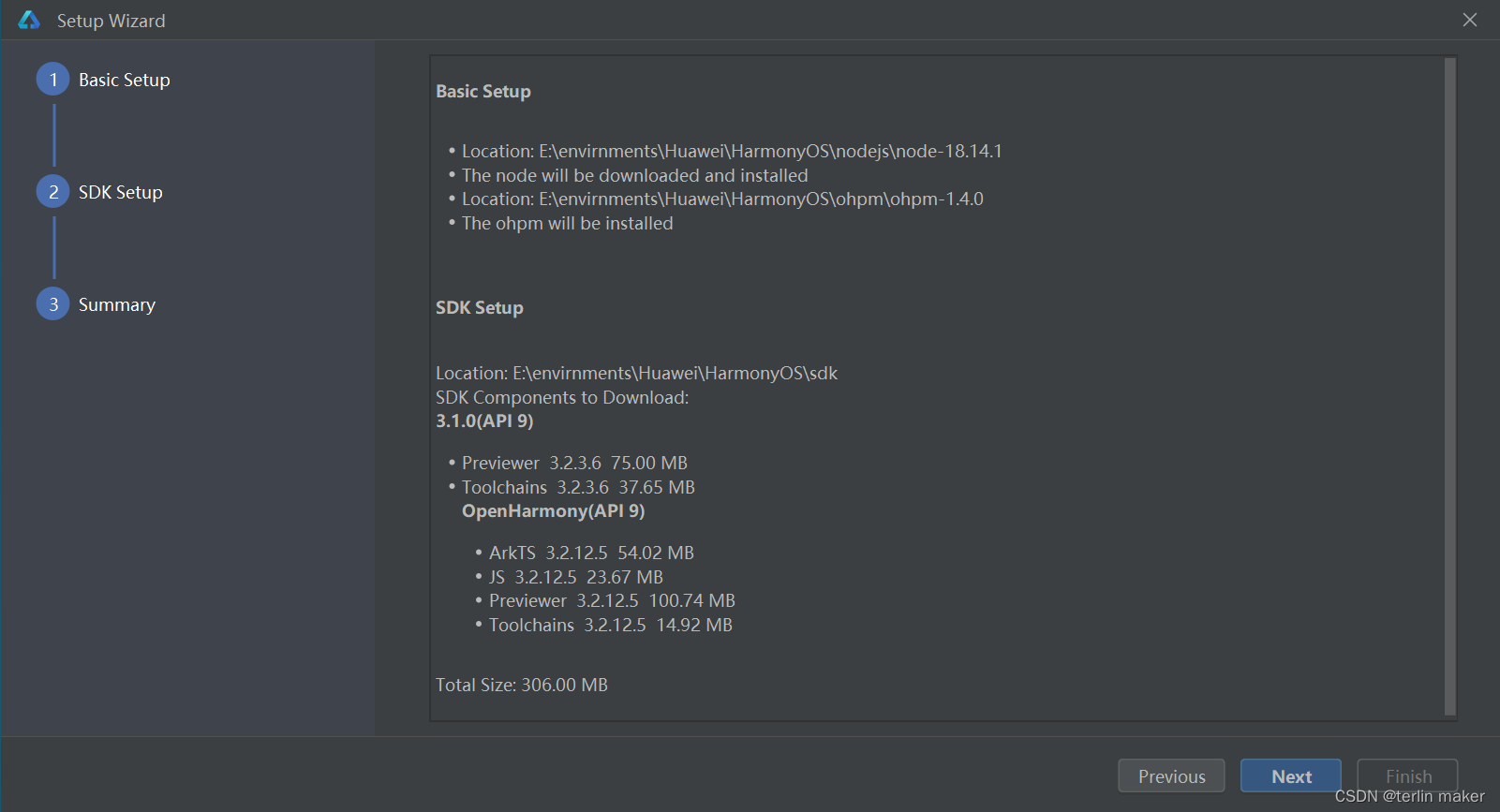Select step 2 circle icon
Image resolution: width=1500 pixels, height=812 pixels.
pyautogui.click(x=53, y=192)
